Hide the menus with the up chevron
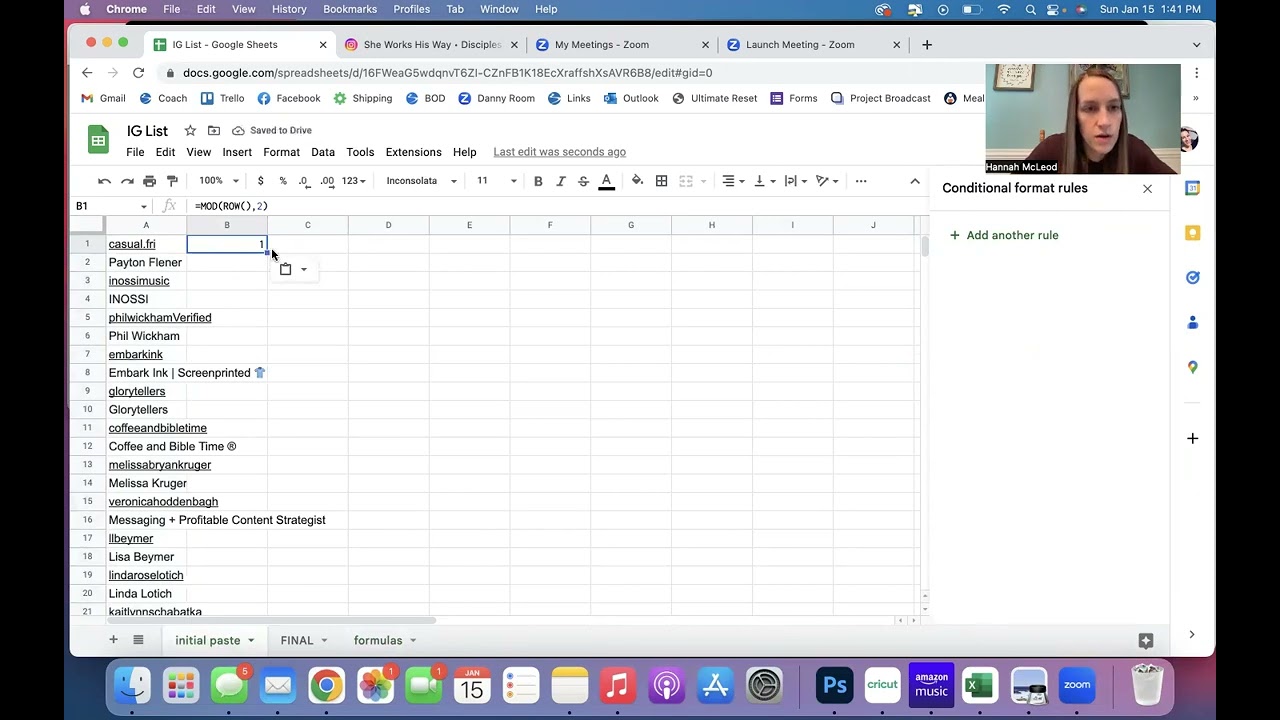Image resolution: width=1280 pixels, height=720 pixels. [914, 181]
